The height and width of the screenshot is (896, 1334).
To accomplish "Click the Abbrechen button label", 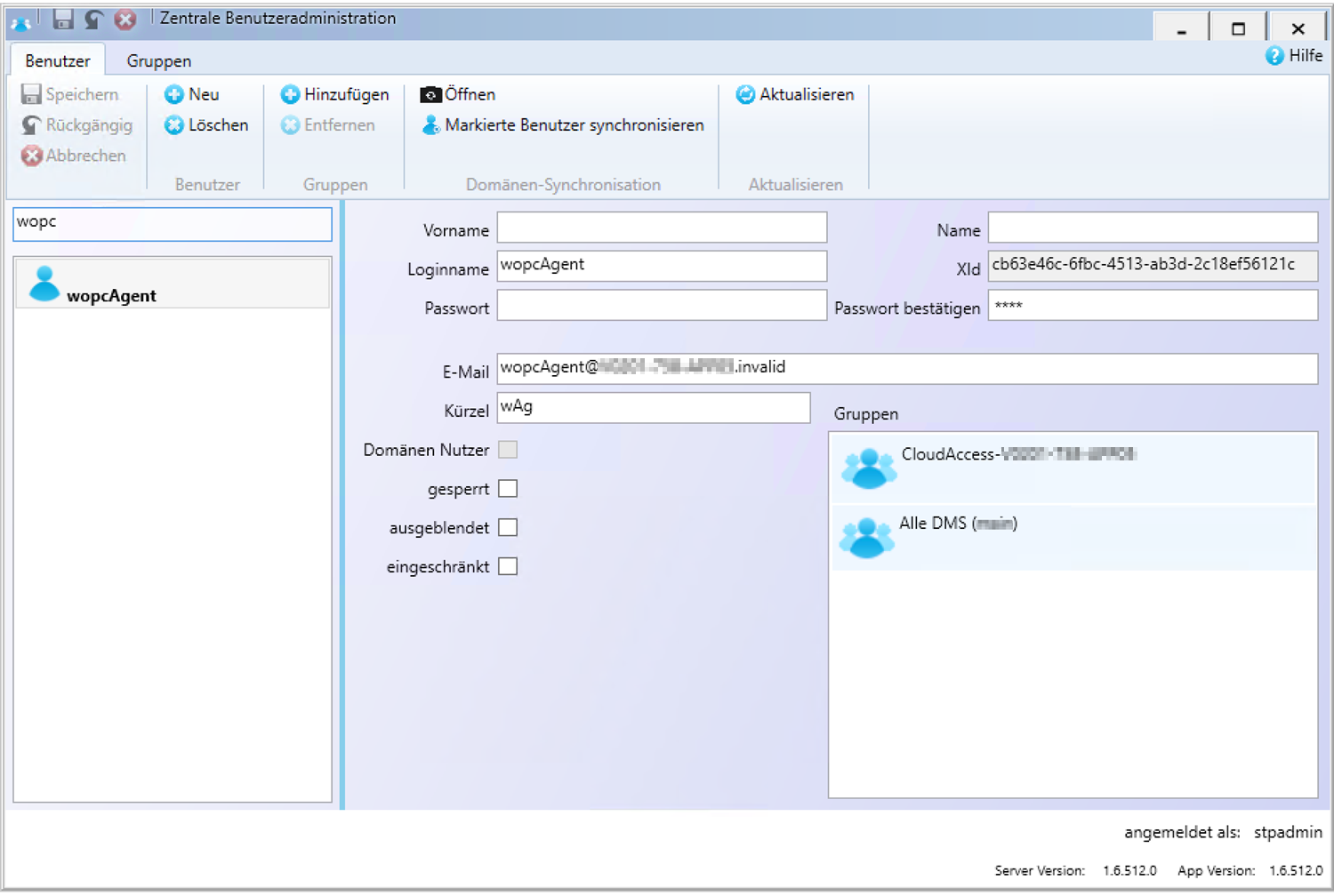I will click(86, 156).
